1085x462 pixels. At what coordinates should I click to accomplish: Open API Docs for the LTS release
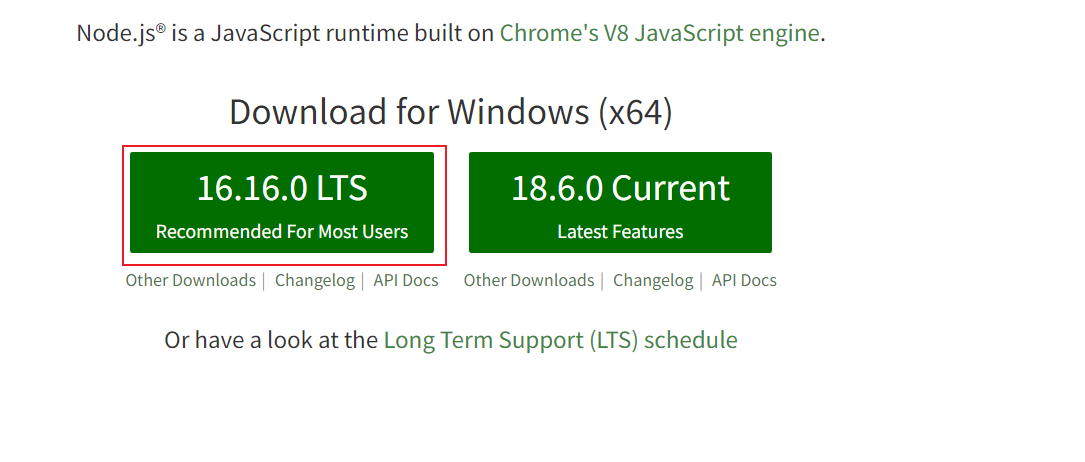tap(406, 281)
